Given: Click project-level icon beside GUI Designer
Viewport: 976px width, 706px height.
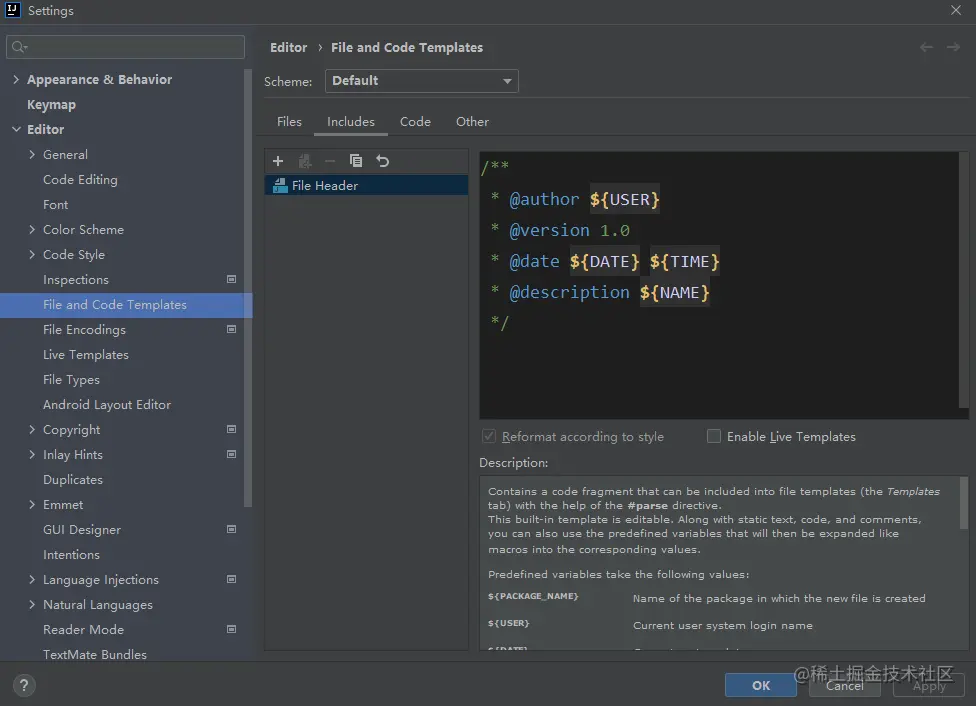Looking at the screenshot, I should [232, 529].
